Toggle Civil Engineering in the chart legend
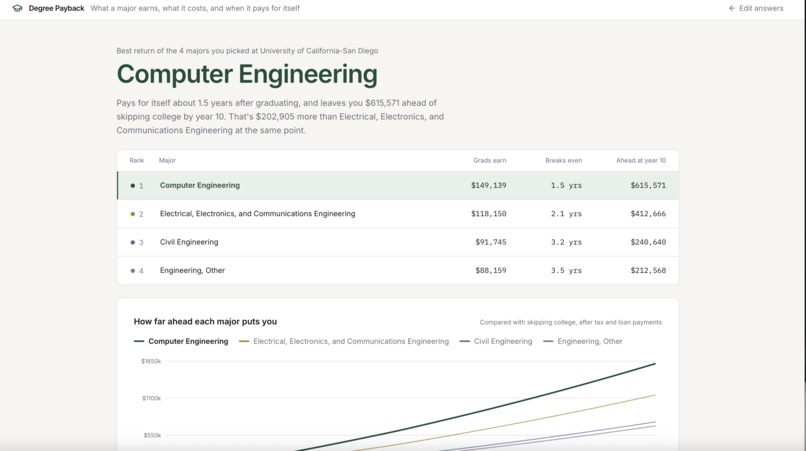This screenshot has width=806, height=451. click(496, 341)
